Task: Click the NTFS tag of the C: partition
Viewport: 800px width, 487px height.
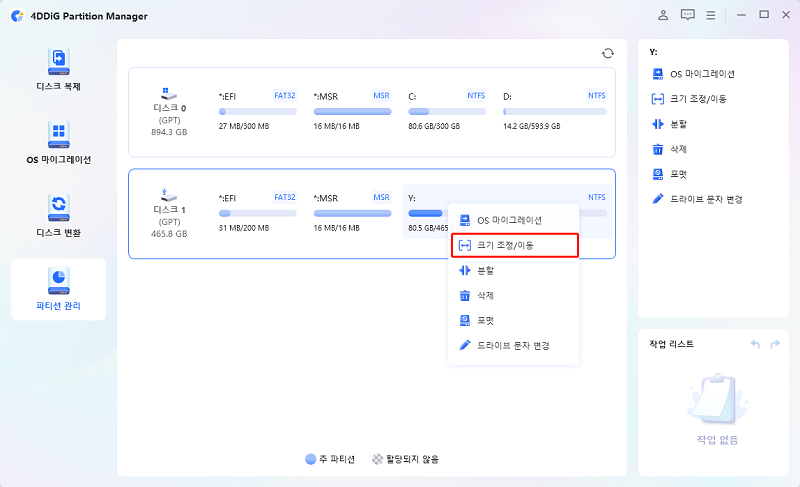Action: click(x=476, y=95)
